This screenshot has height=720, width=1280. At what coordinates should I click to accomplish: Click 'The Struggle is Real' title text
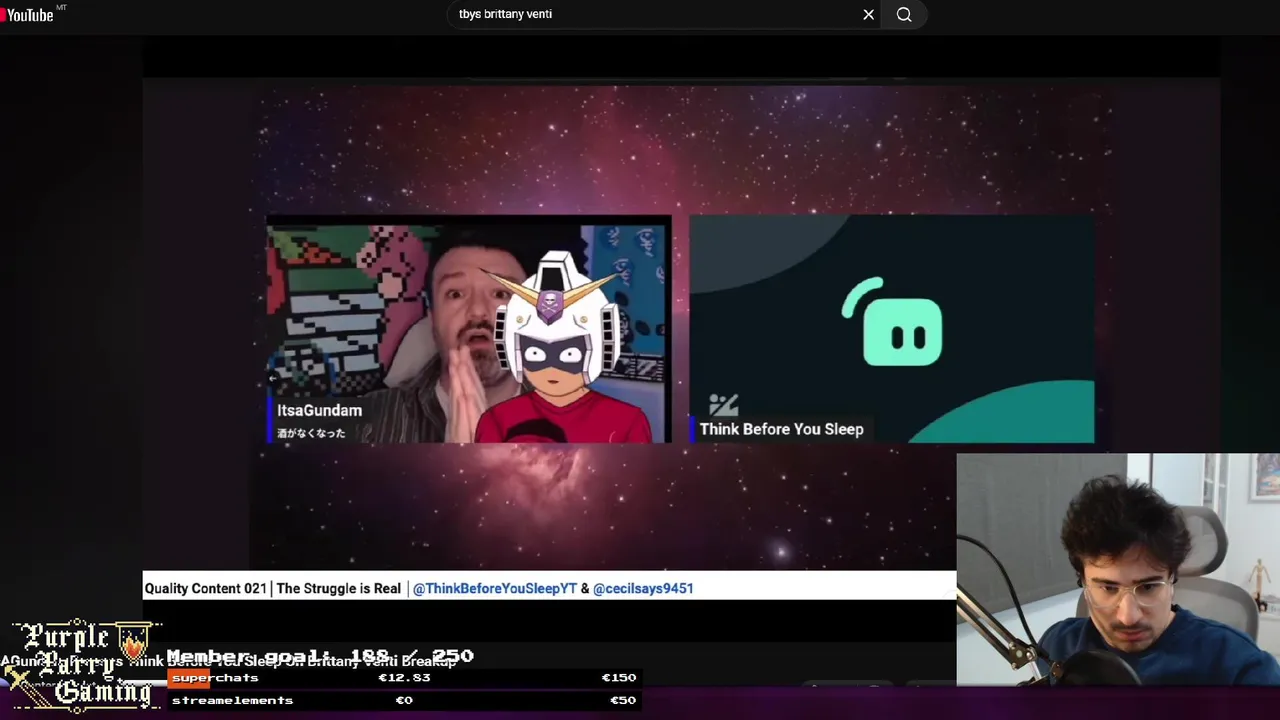[x=338, y=588]
